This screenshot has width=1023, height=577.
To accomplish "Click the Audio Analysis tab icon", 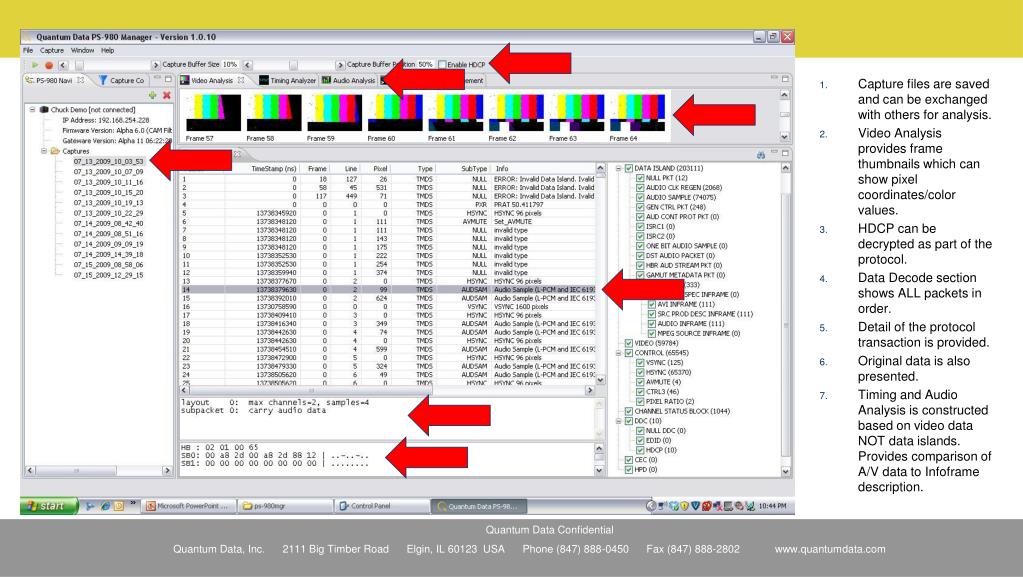I will point(326,80).
